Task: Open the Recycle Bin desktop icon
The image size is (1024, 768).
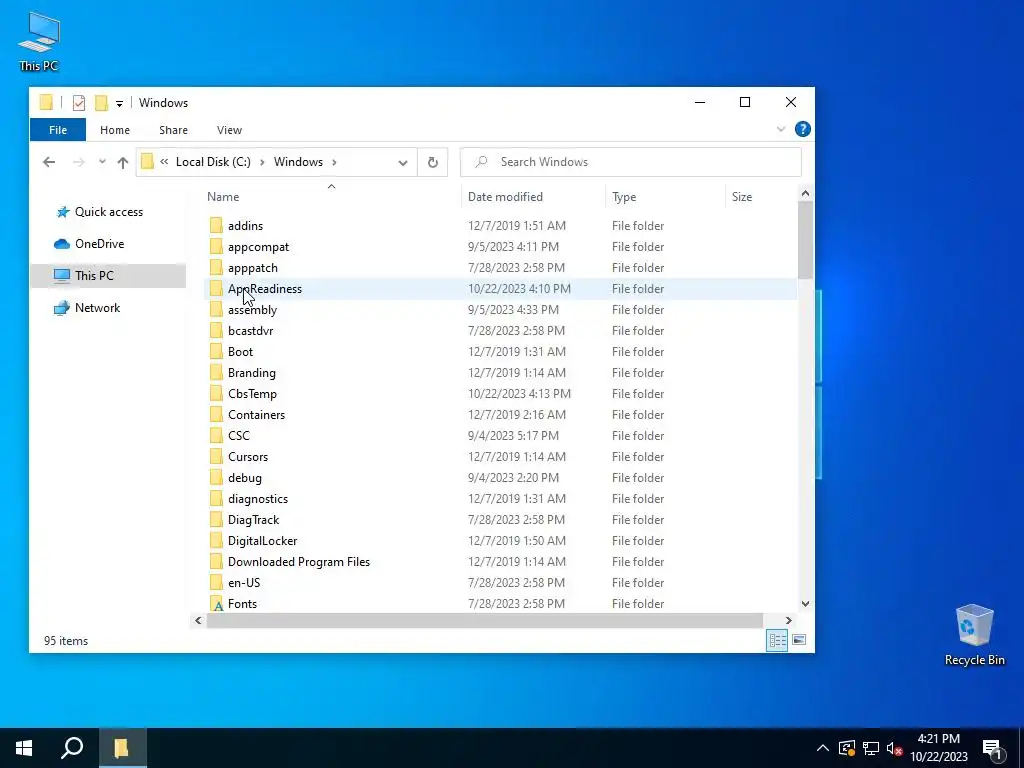Action: [974, 635]
